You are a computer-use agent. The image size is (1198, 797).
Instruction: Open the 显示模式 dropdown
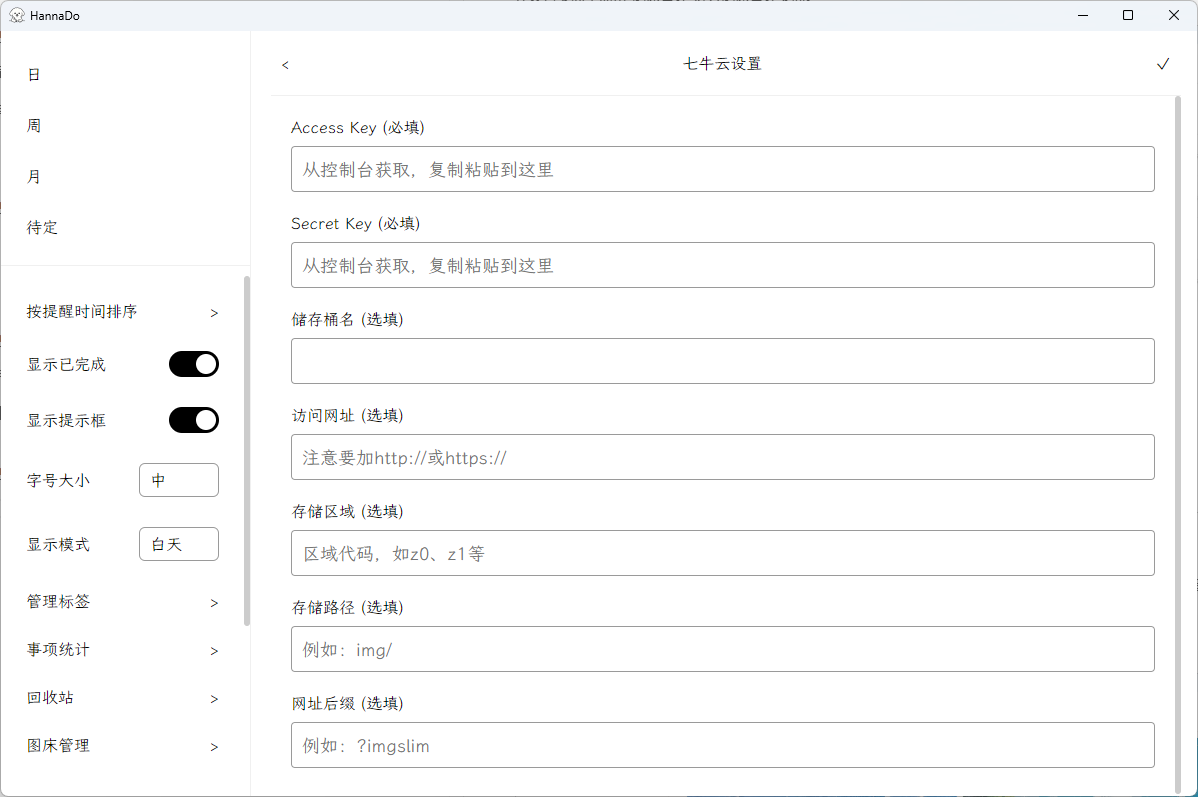(178, 544)
